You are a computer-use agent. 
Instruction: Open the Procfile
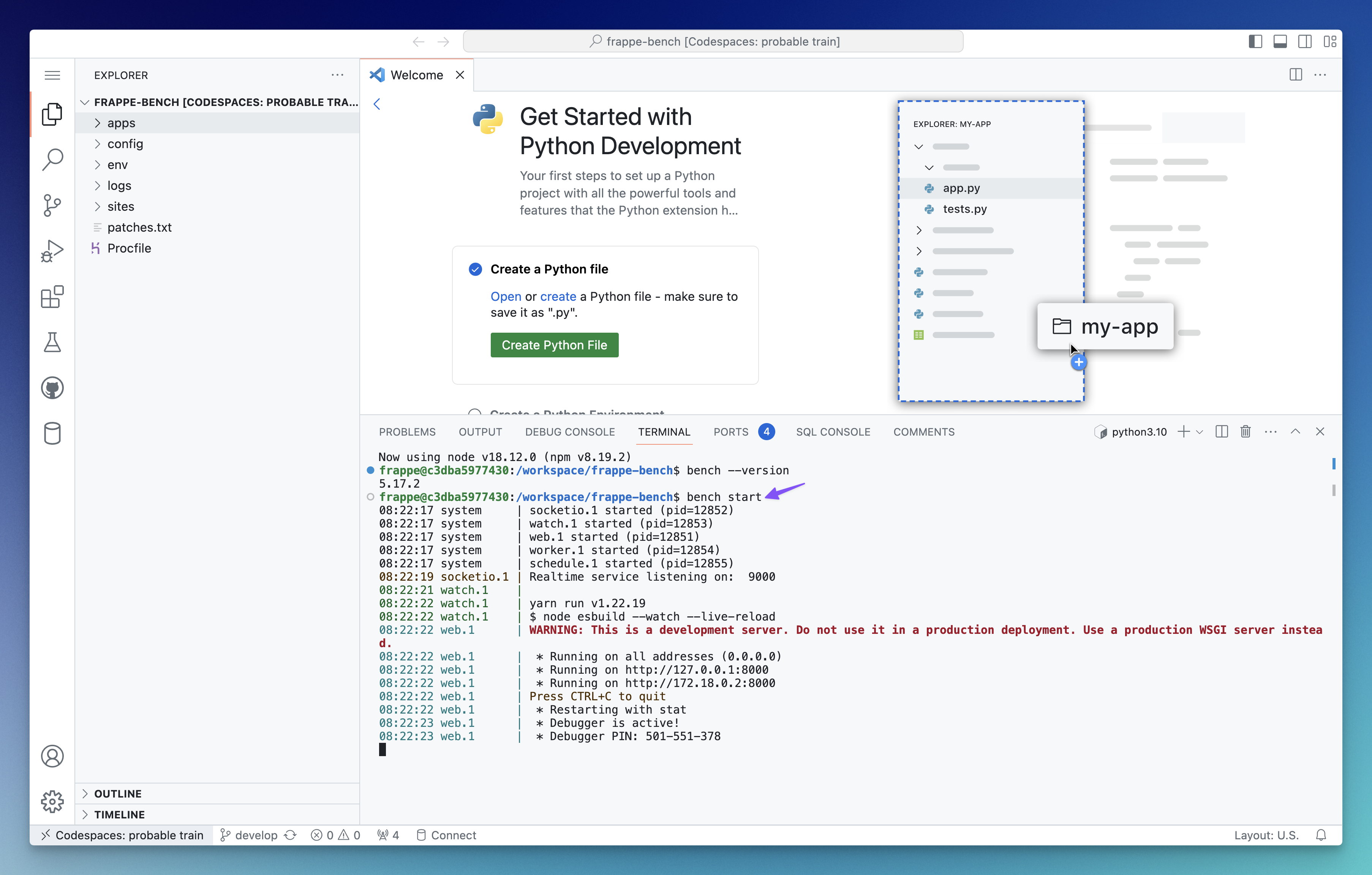(x=217, y=248)
